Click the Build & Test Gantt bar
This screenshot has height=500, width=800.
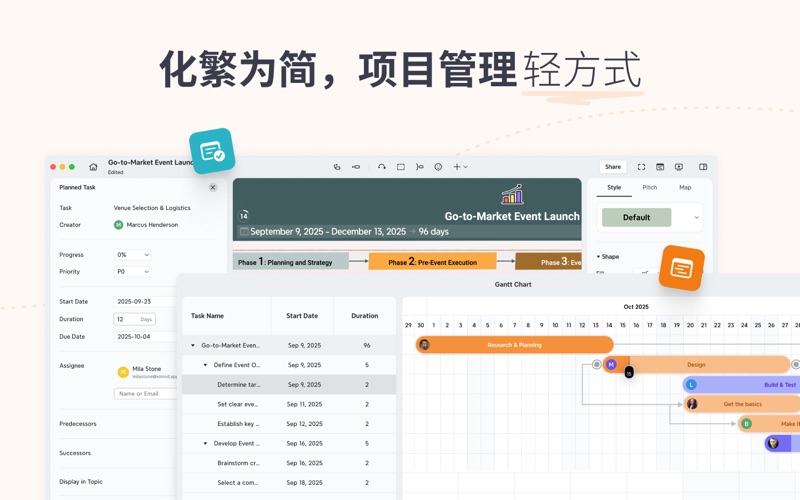point(741,384)
